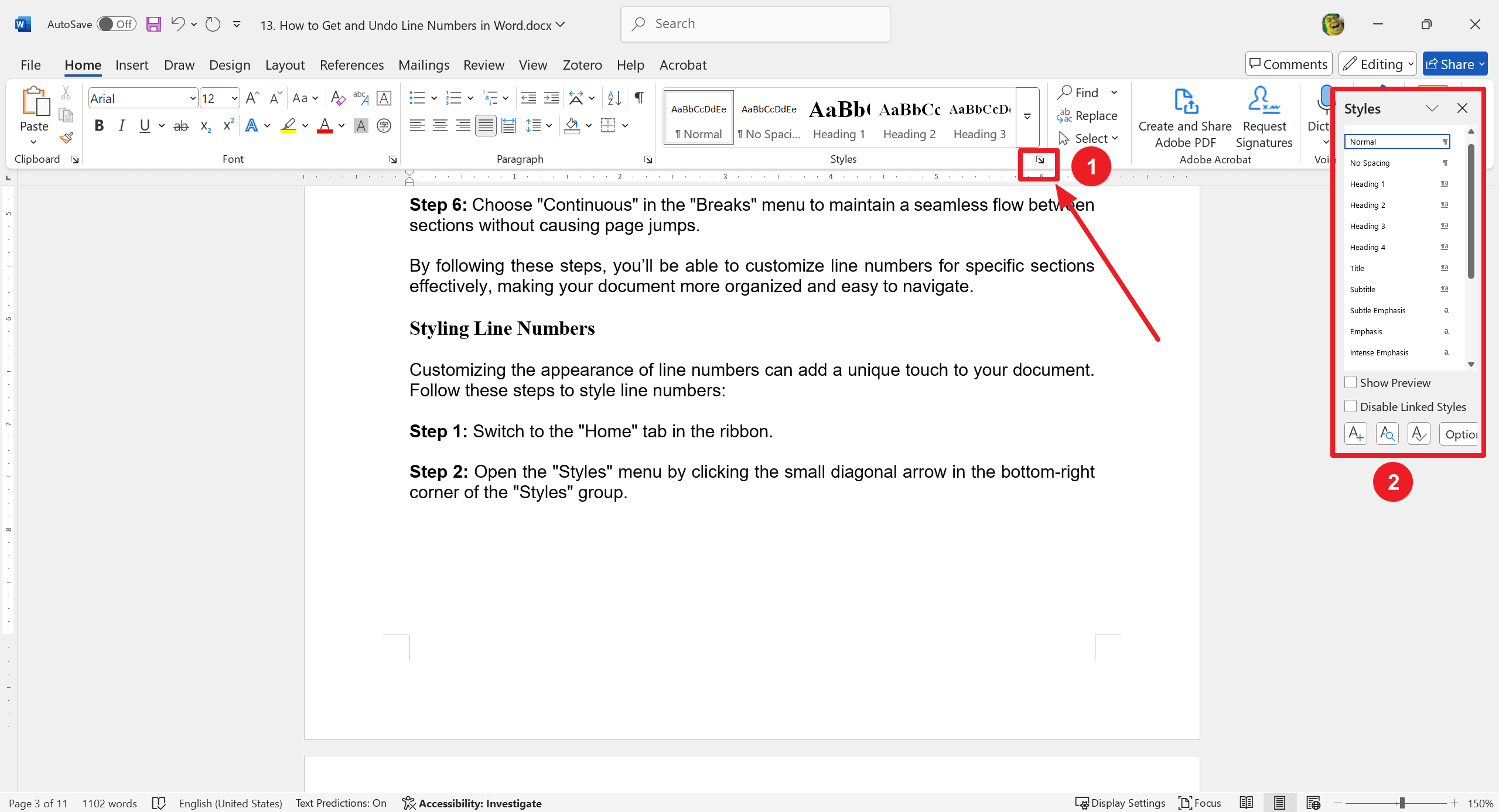Click the References tab in ribbon
This screenshot has height=812, width=1499.
351,64
